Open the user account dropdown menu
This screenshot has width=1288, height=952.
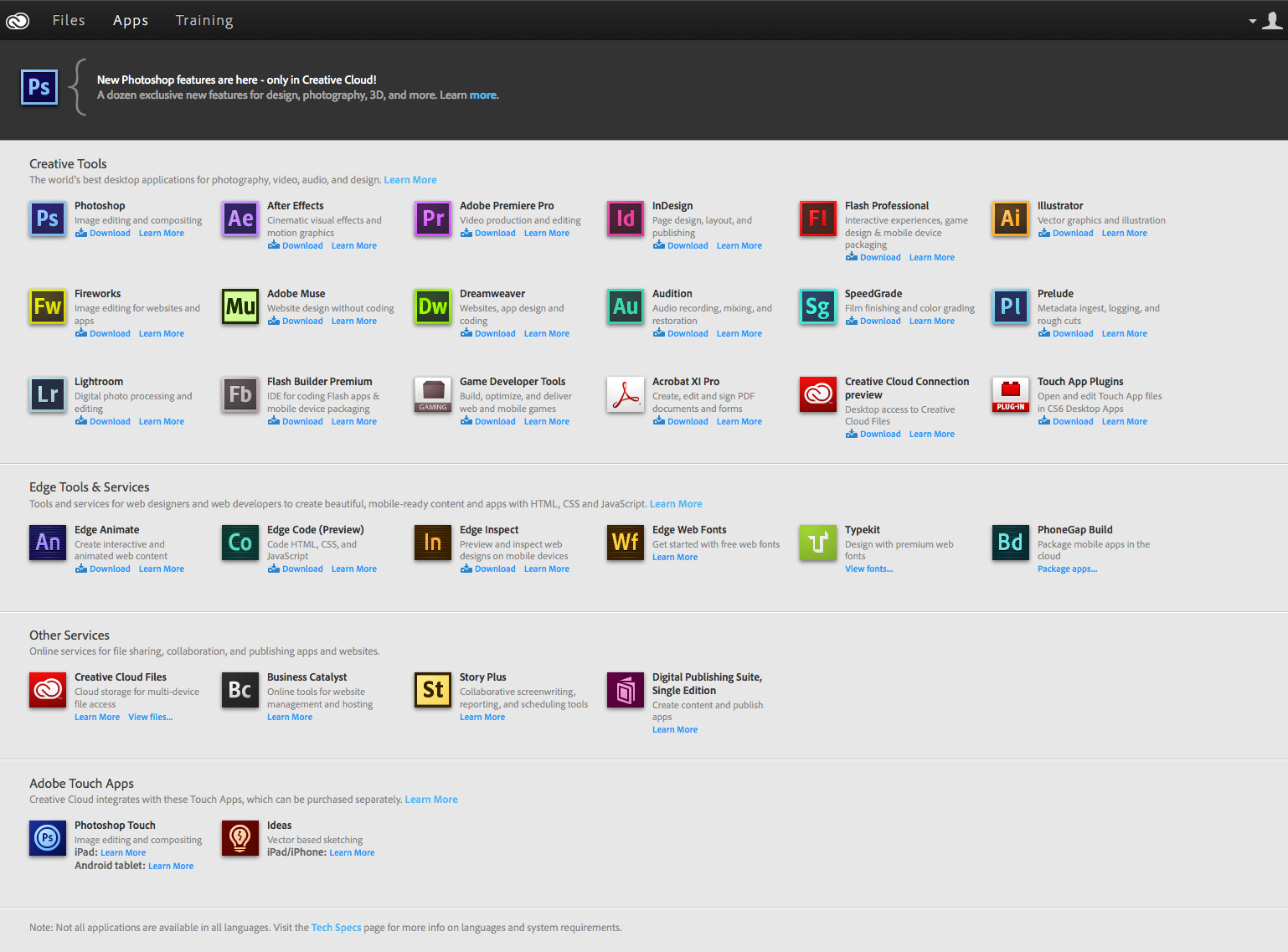(1265, 21)
